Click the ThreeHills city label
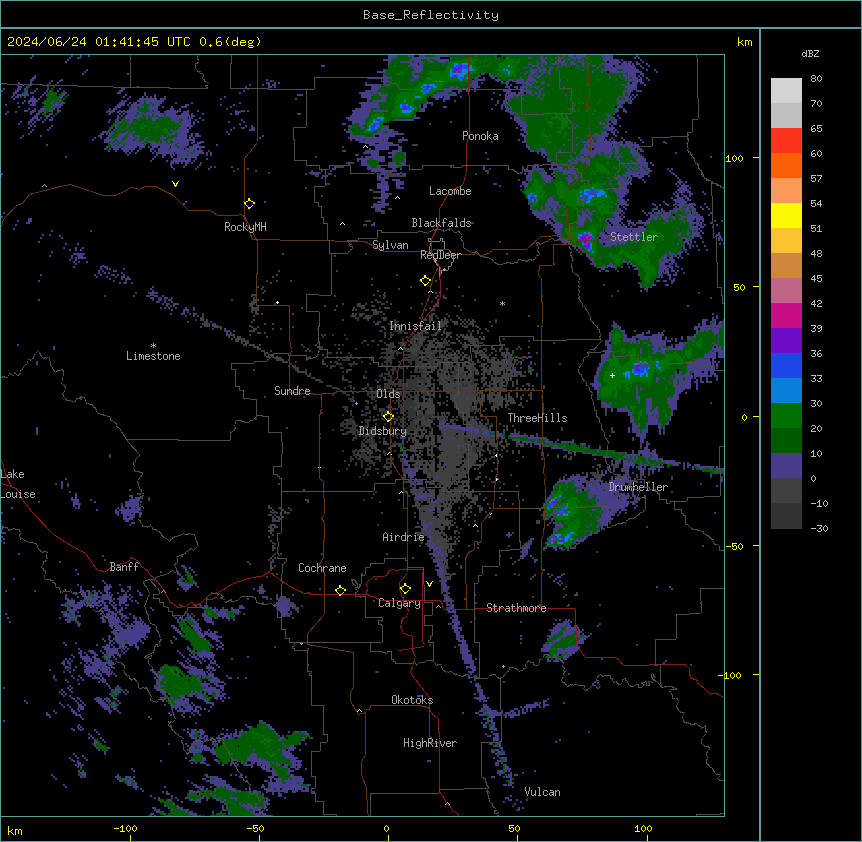The image size is (862, 842). (x=537, y=418)
